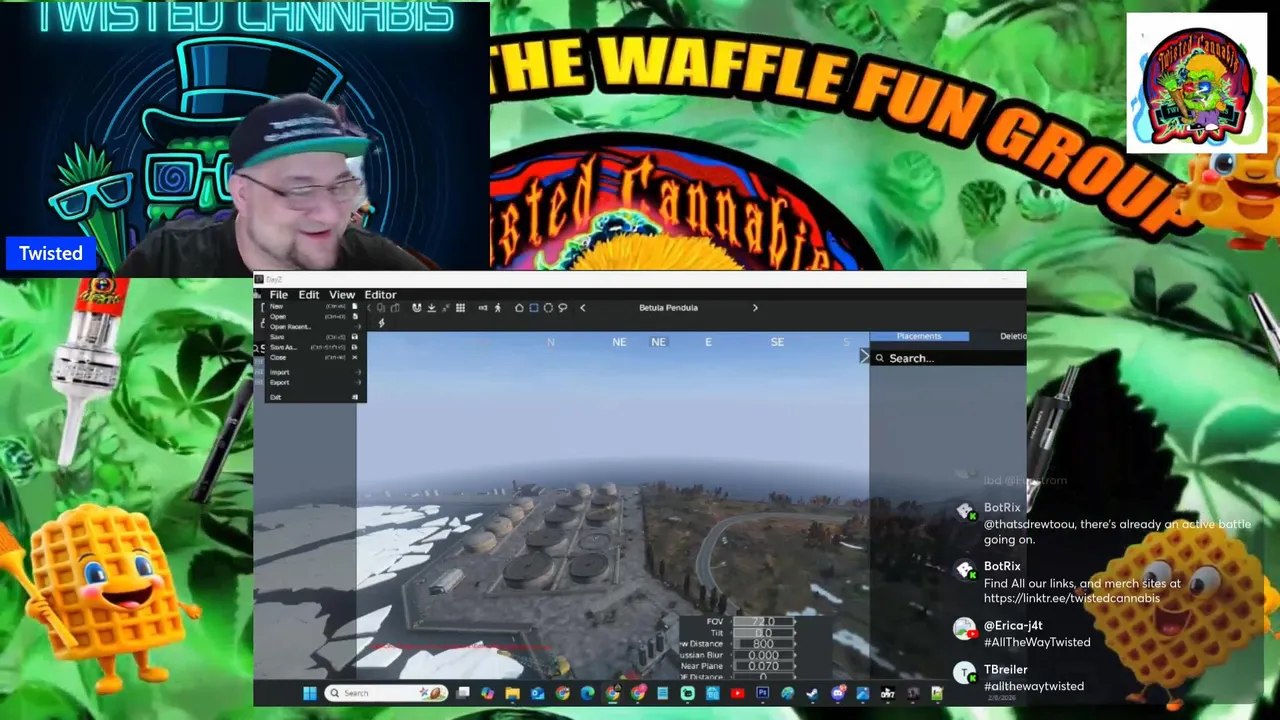This screenshot has height=720, width=1280.
Task: Adjust the Near Plane slider
Action: (764, 666)
